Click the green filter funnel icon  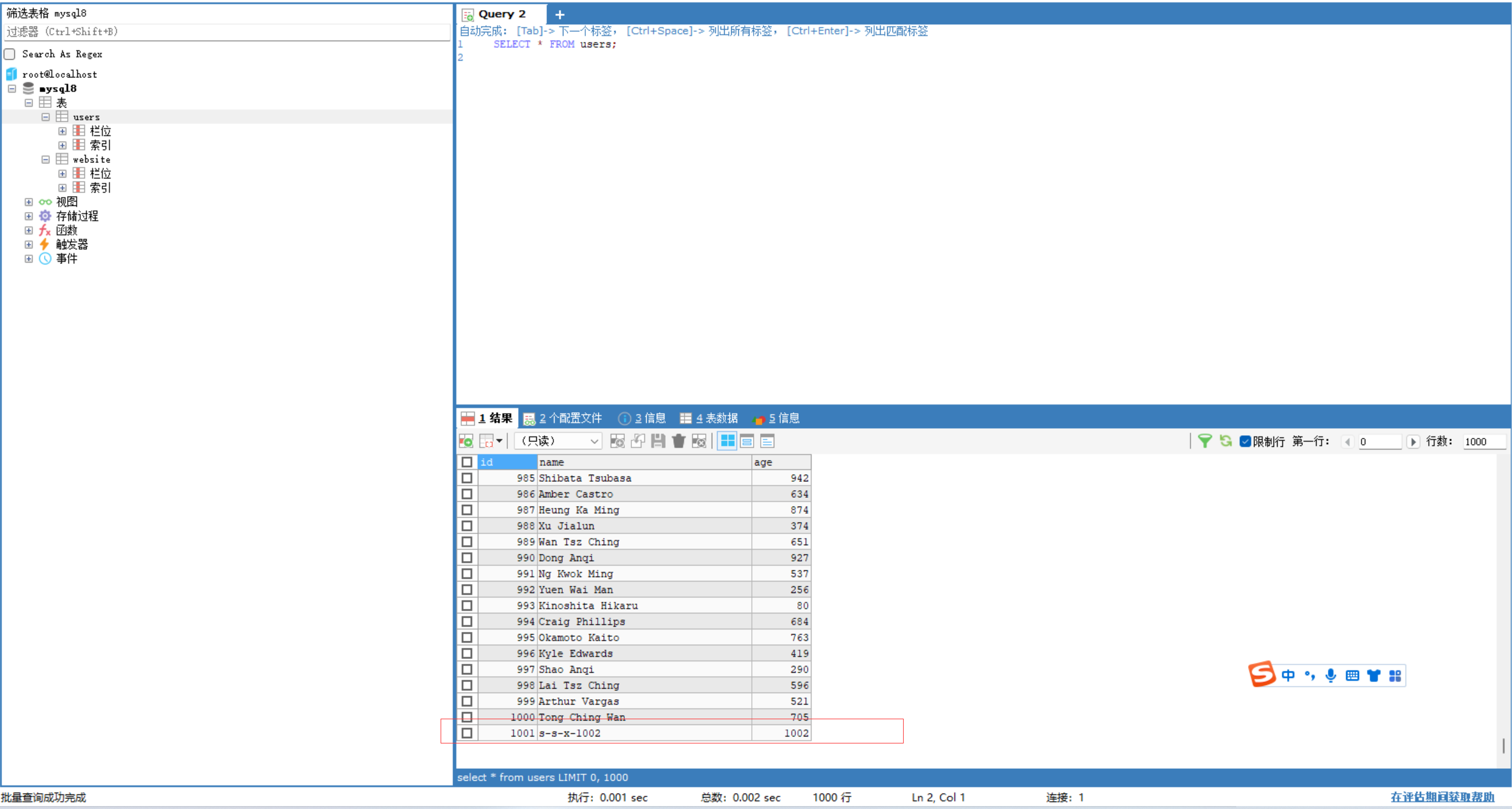(1204, 441)
